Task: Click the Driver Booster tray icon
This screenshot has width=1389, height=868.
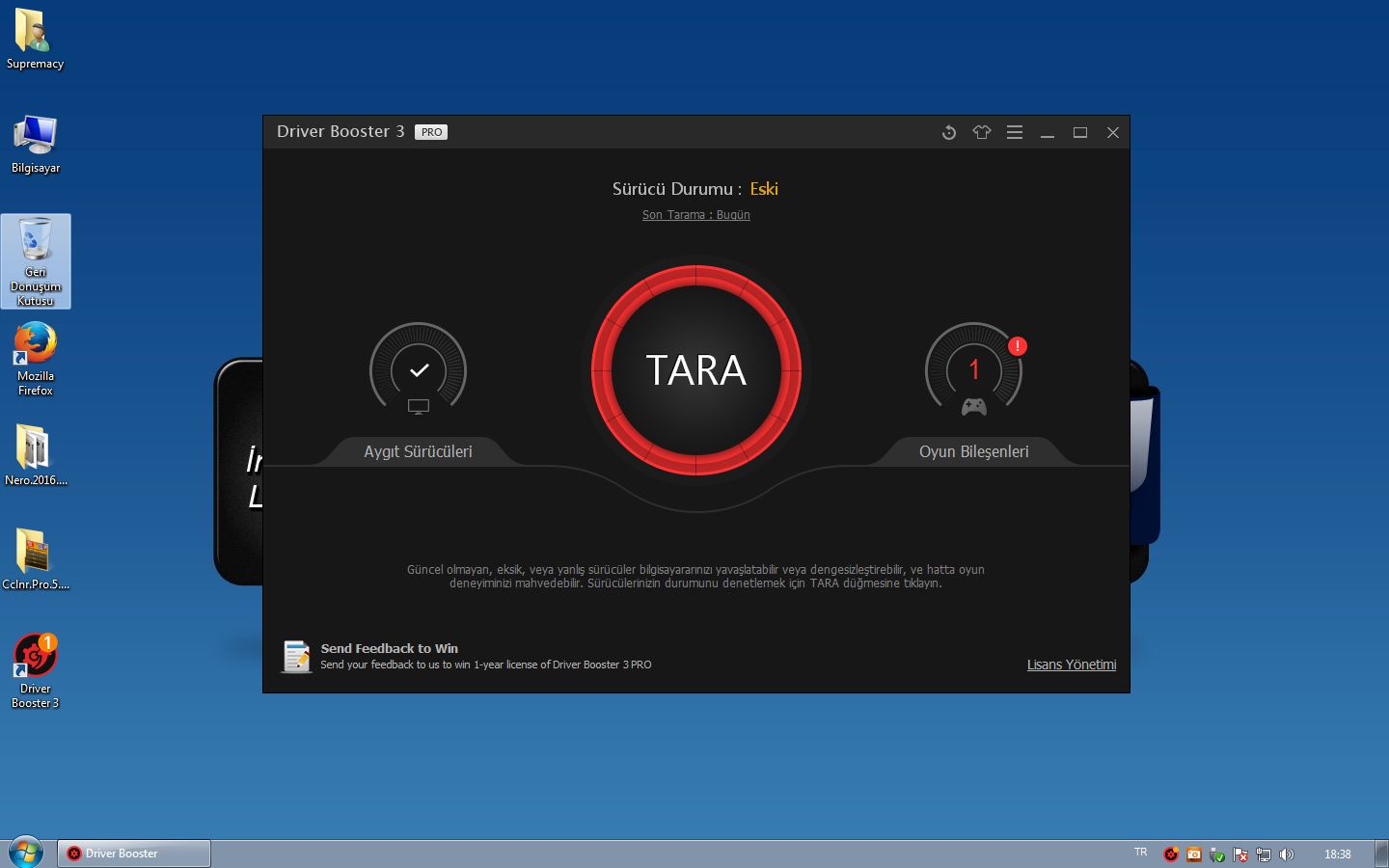Action: pos(1171,854)
